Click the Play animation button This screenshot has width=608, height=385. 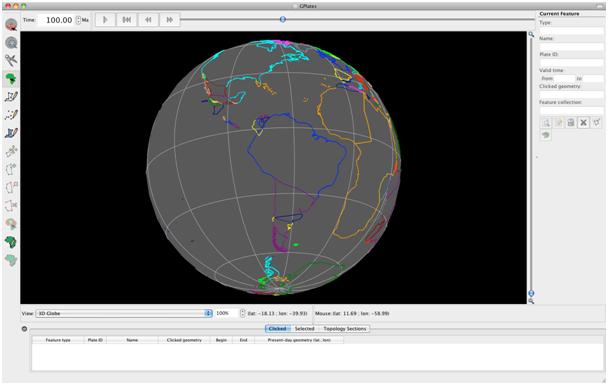(x=105, y=20)
